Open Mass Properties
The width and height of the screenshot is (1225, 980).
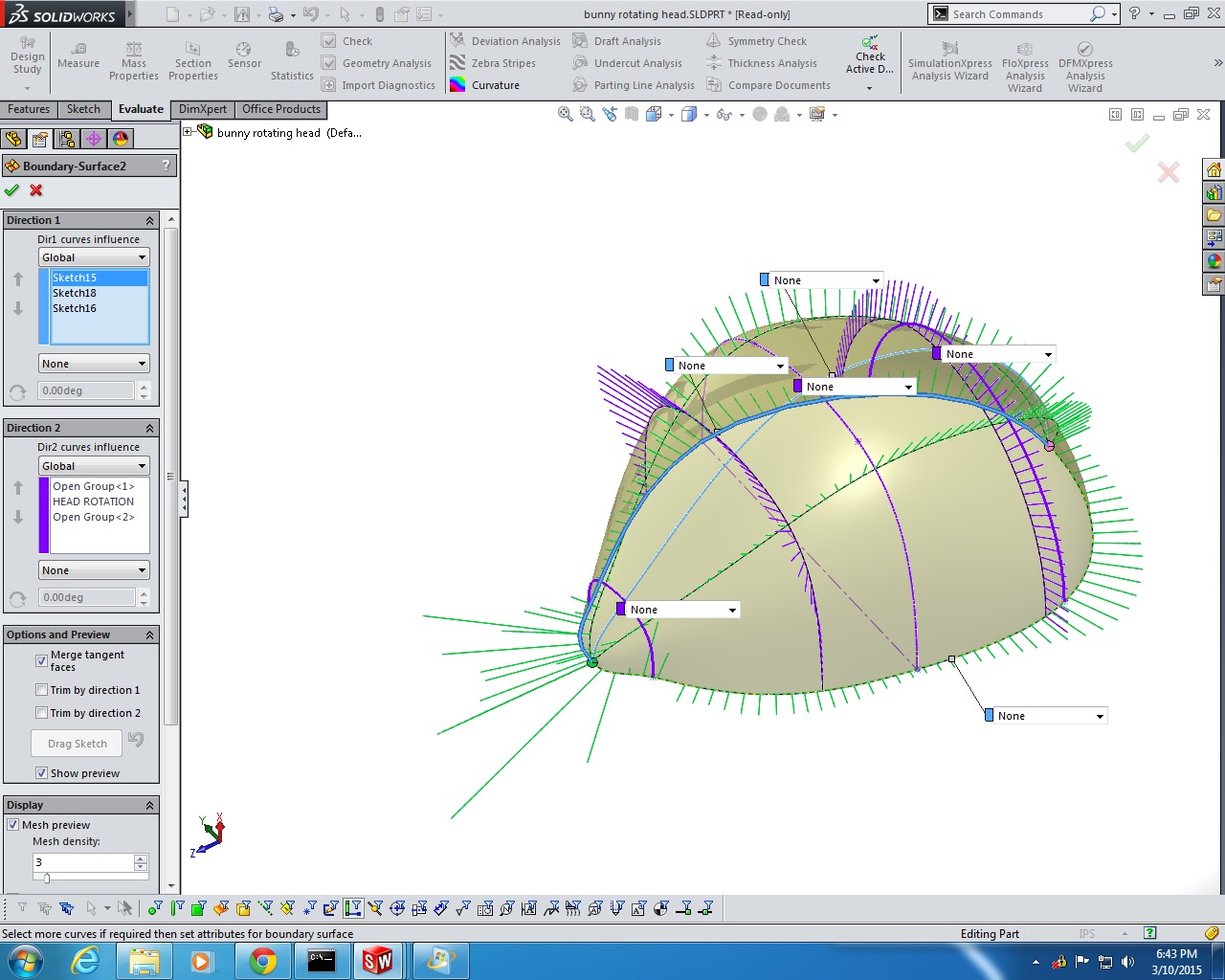point(134,60)
